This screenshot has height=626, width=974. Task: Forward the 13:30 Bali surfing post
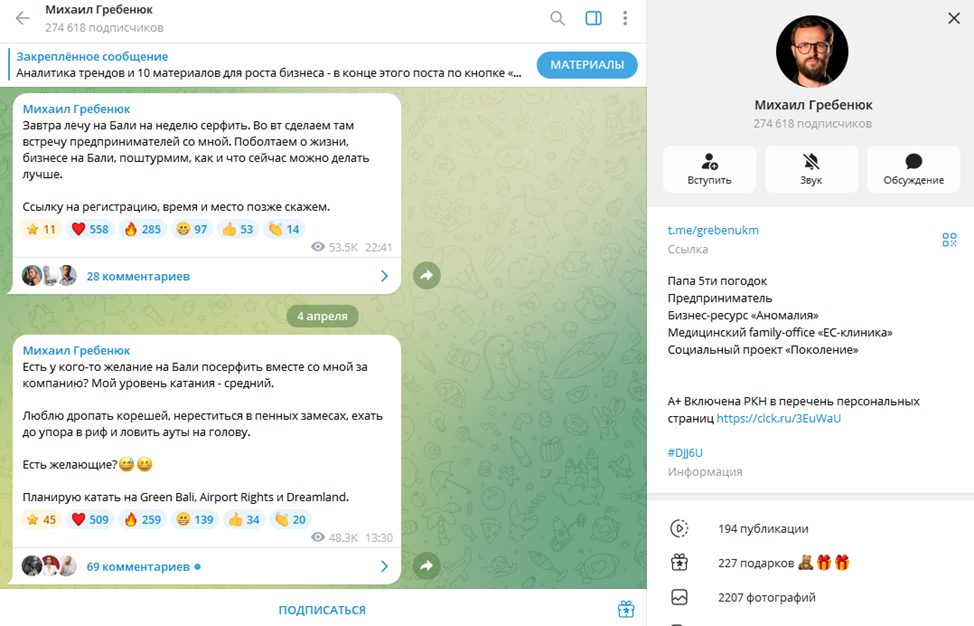(427, 566)
